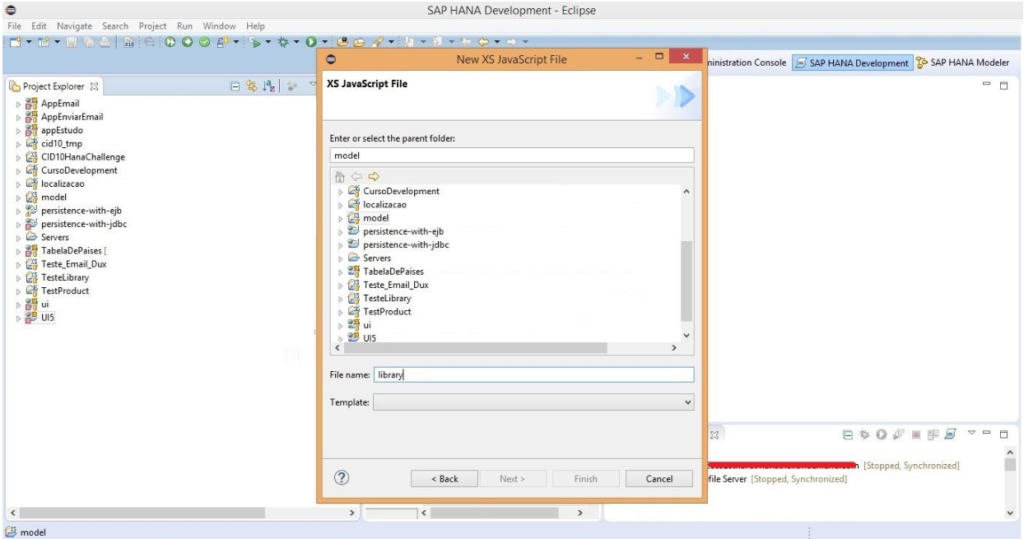Screen dimensions: 1024x539
Task: Expand the Servers folder in dialog tree
Action: (x=340, y=258)
